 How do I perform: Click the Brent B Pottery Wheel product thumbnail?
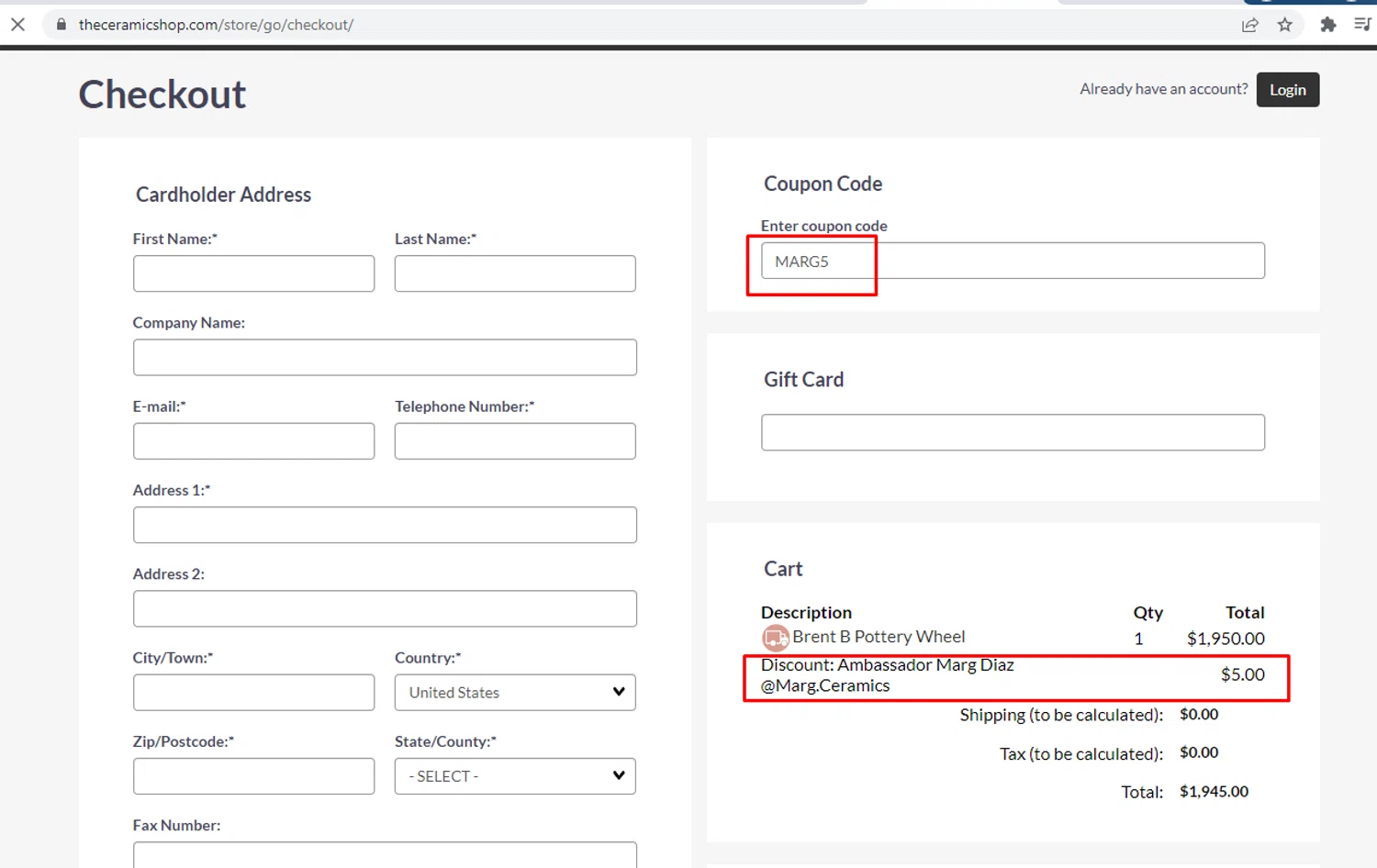(776, 637)
